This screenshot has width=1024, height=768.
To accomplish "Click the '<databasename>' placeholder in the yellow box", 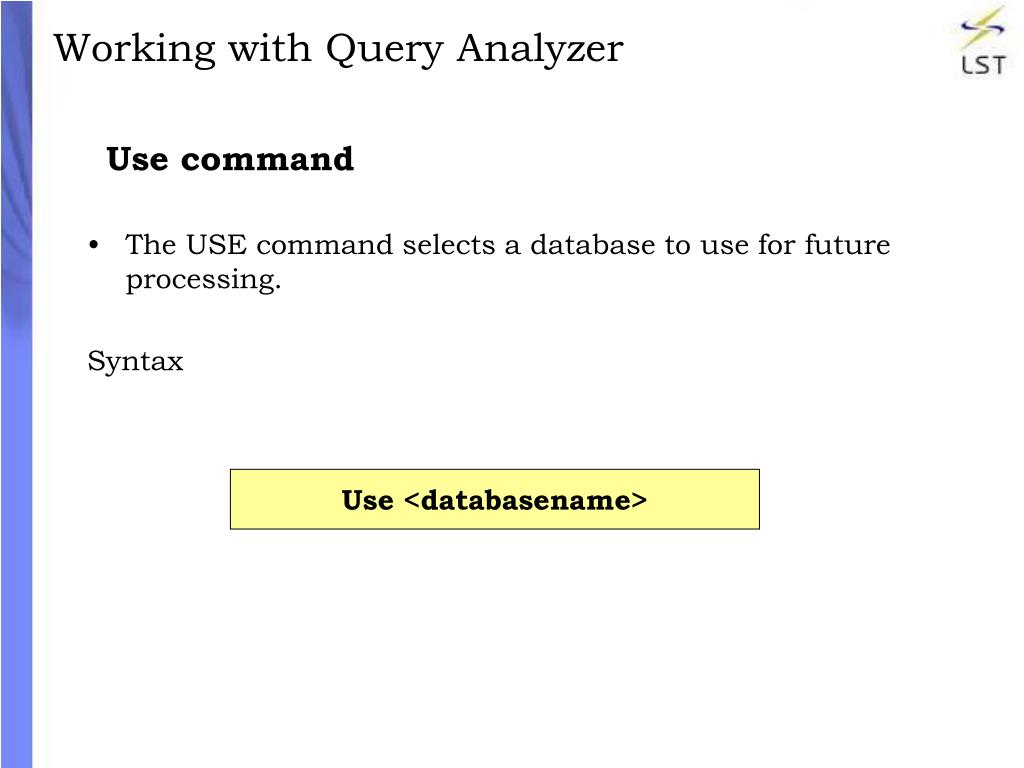I will [526, 500].
